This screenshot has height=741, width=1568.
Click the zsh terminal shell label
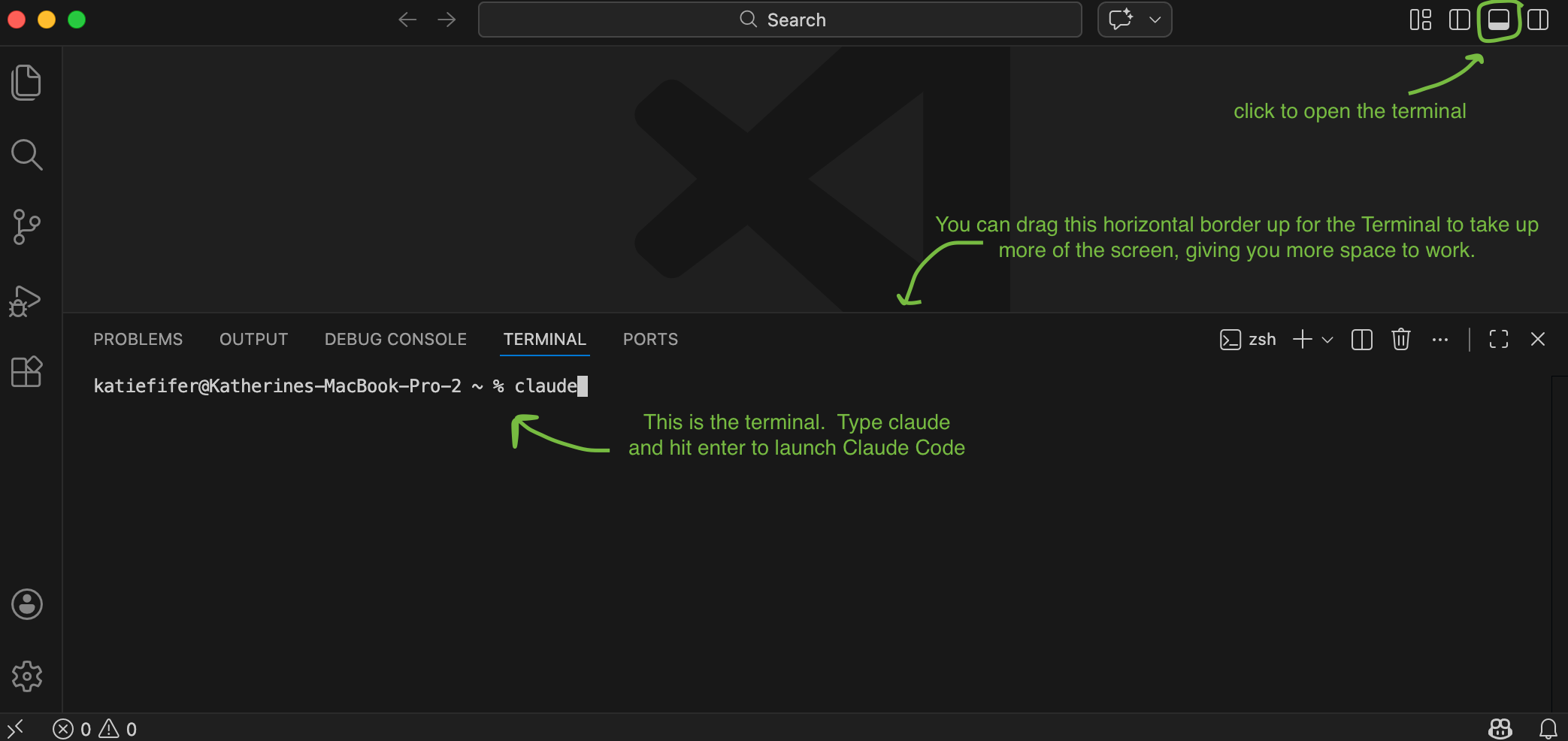[1248, 340]
